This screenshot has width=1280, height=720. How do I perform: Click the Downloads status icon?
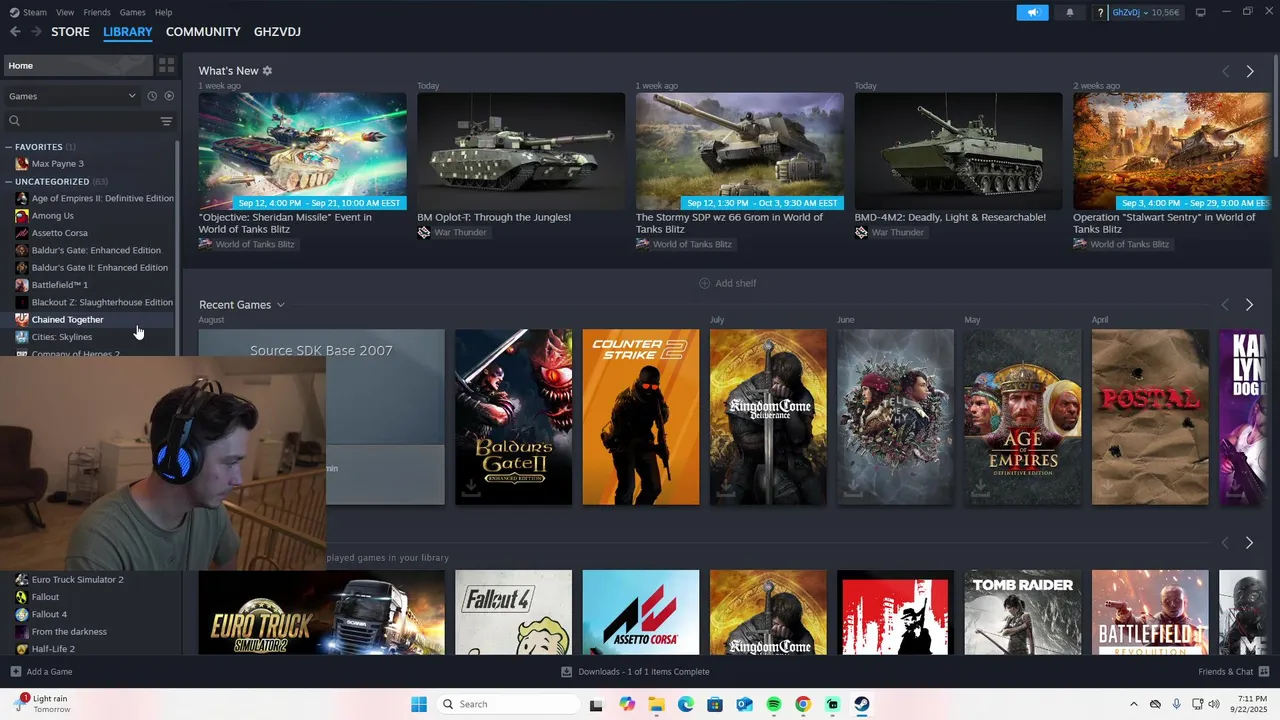566,672
